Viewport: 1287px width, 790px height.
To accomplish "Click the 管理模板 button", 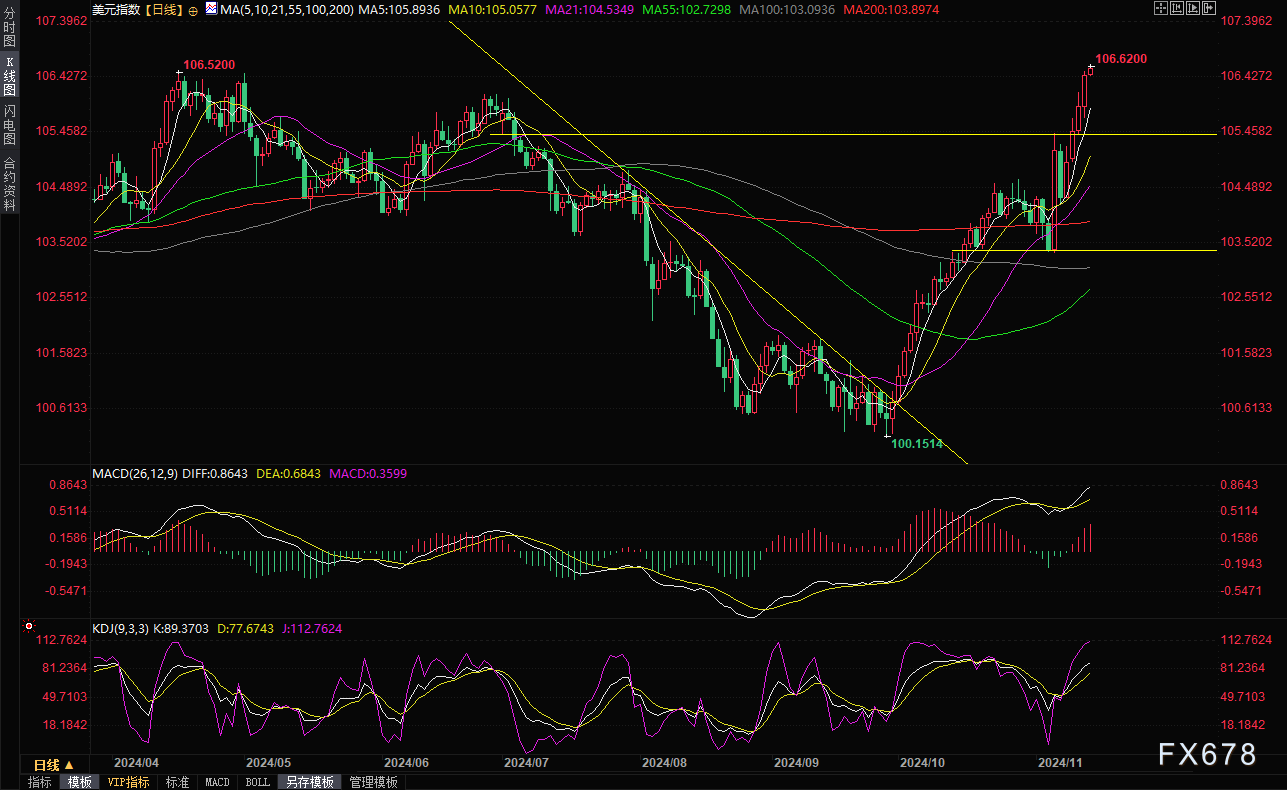I will point(374,782).
